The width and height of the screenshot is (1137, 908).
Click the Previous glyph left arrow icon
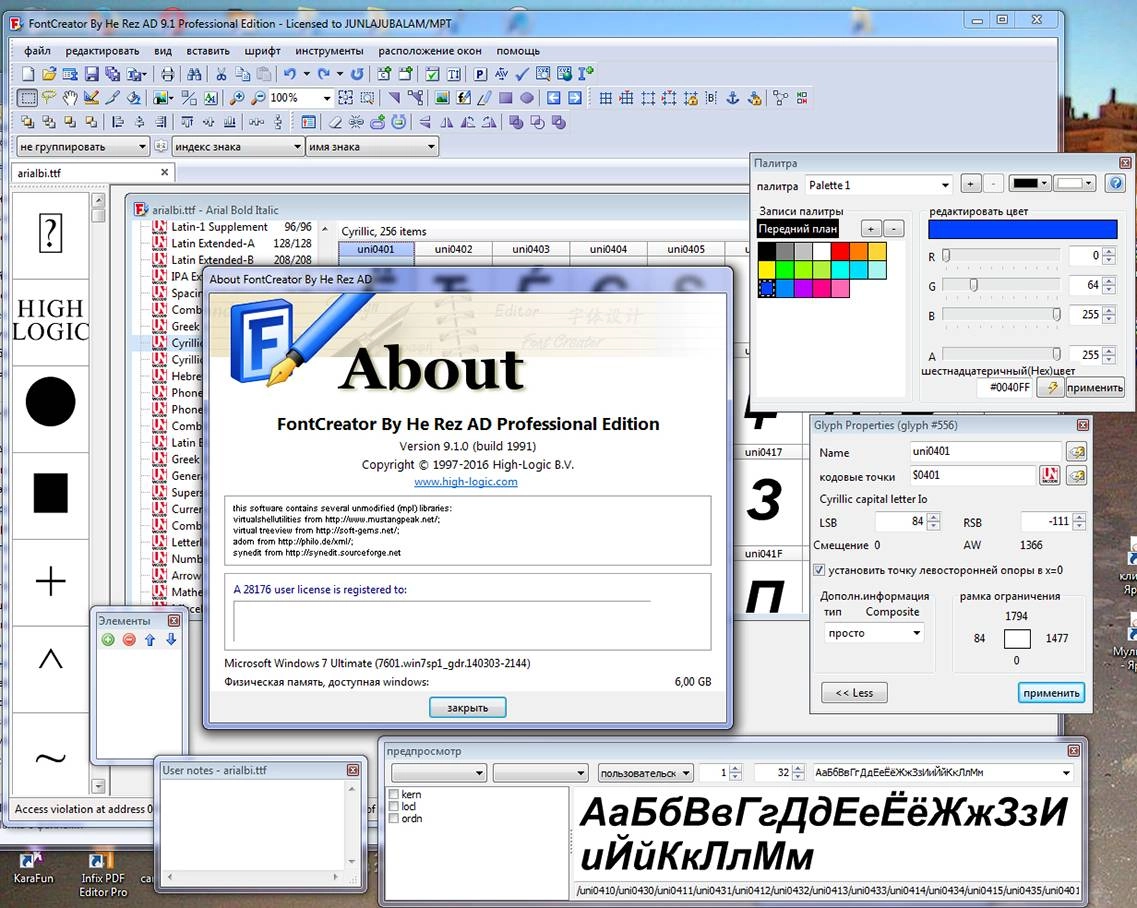pos(554,98)
